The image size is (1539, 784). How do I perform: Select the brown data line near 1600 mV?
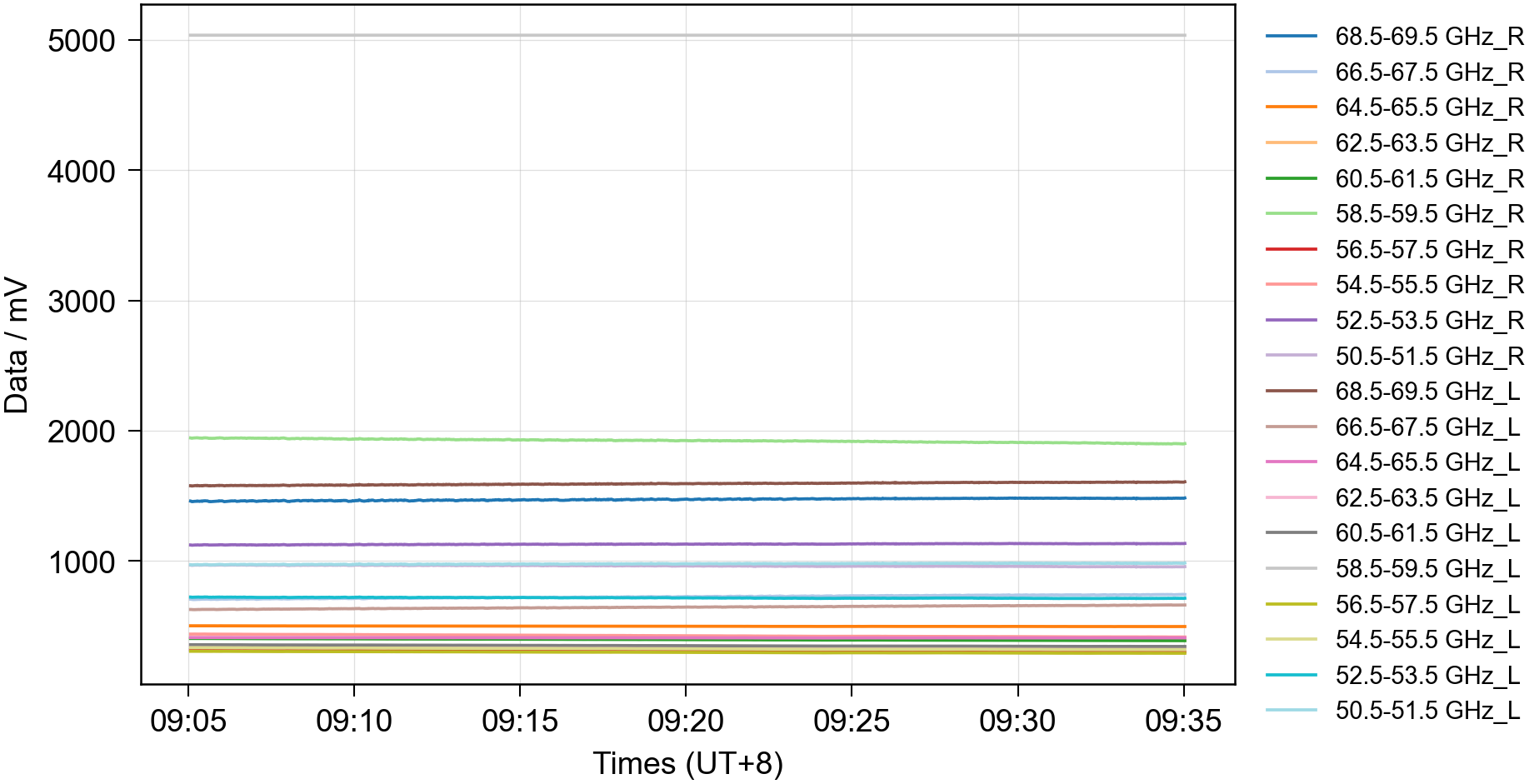(686, 483)
